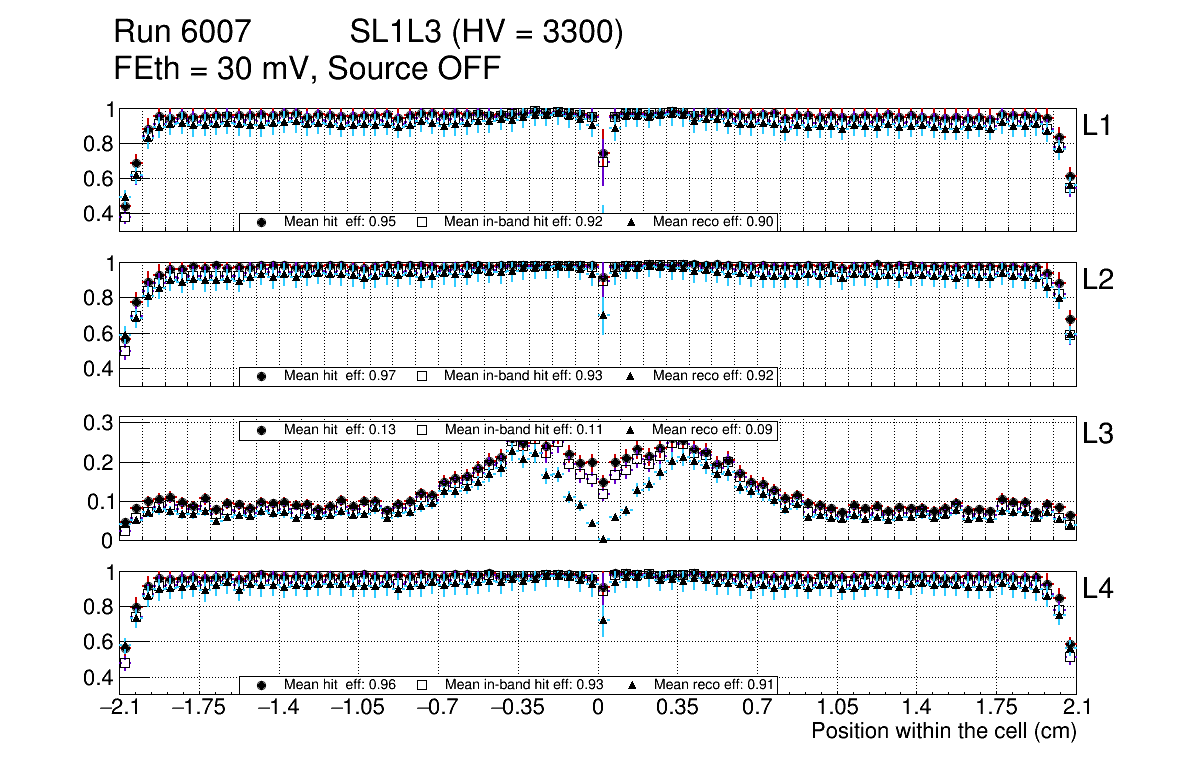This screenshot has width=1196, height=772.
Task: Click the open square marker in L4 legend
Action: tap(422, 685)
